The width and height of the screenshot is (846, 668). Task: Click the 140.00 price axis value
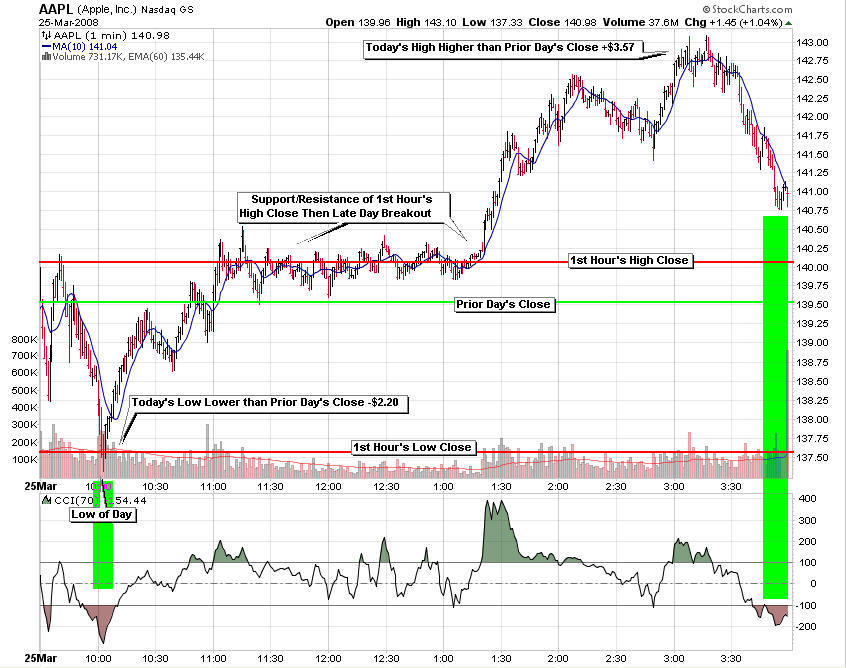coord(813,268)
